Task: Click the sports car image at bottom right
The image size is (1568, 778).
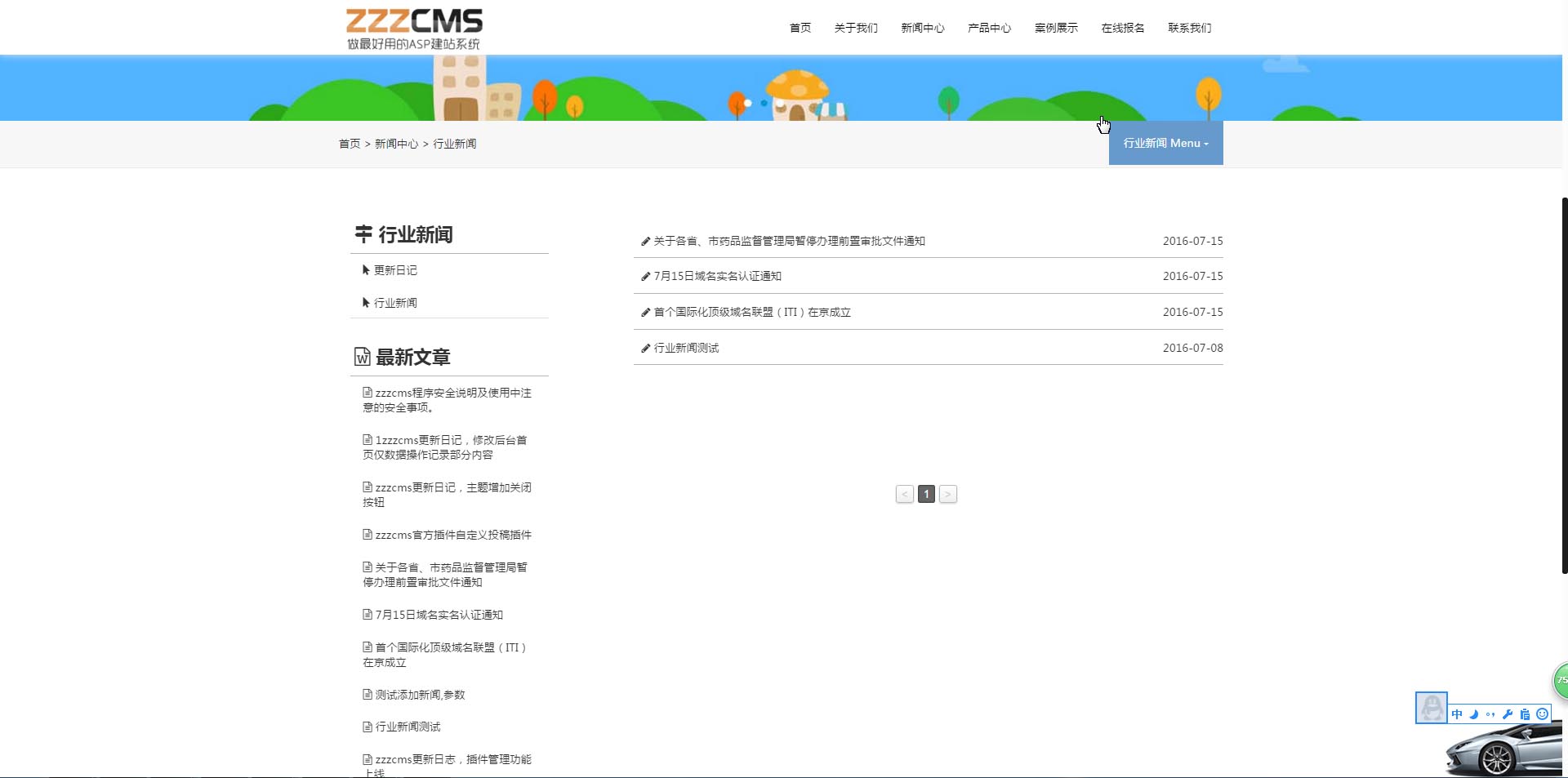Action: pos(1504,749)
